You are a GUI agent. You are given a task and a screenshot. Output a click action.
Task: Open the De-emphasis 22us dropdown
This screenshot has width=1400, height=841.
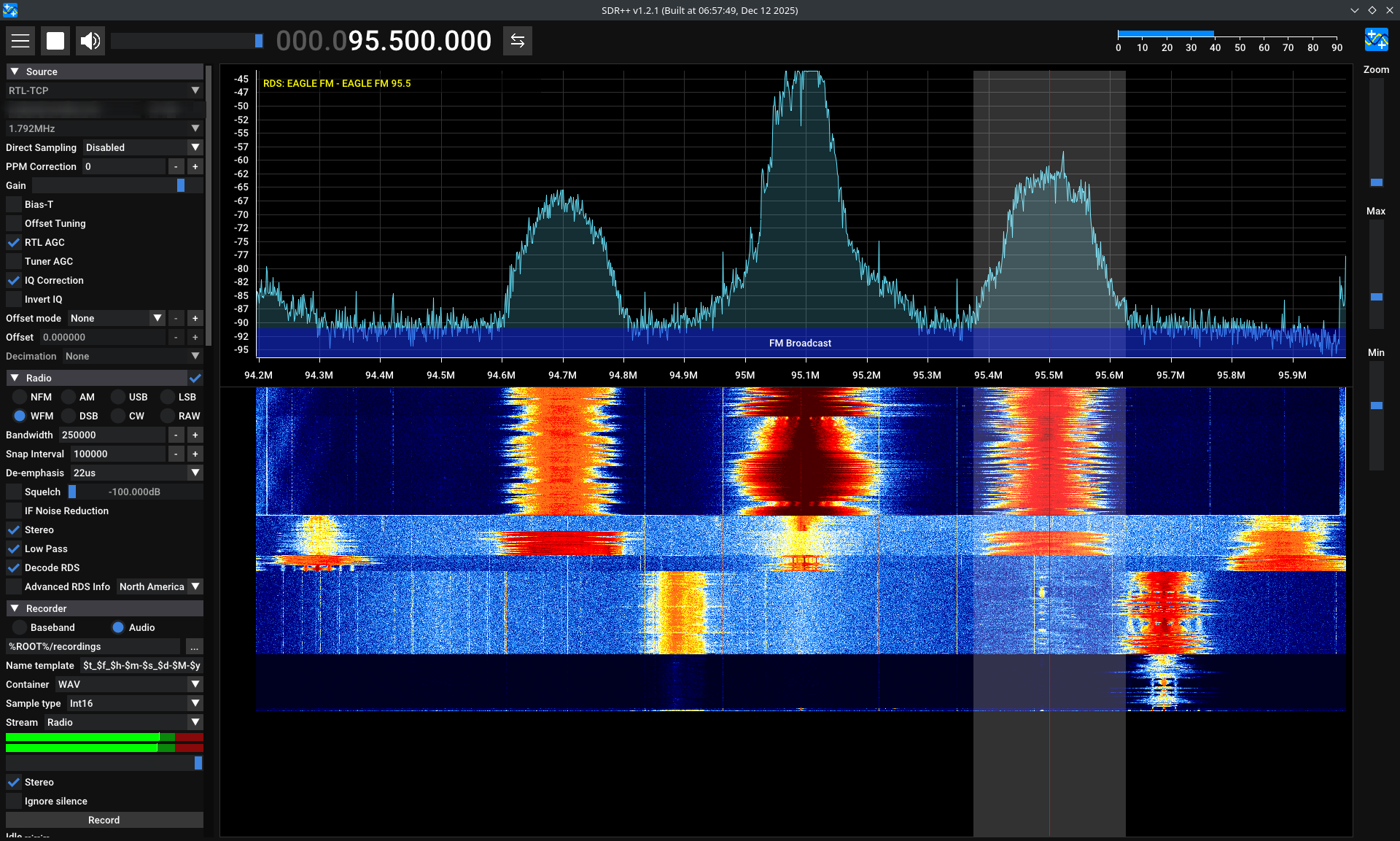[136, 473]
